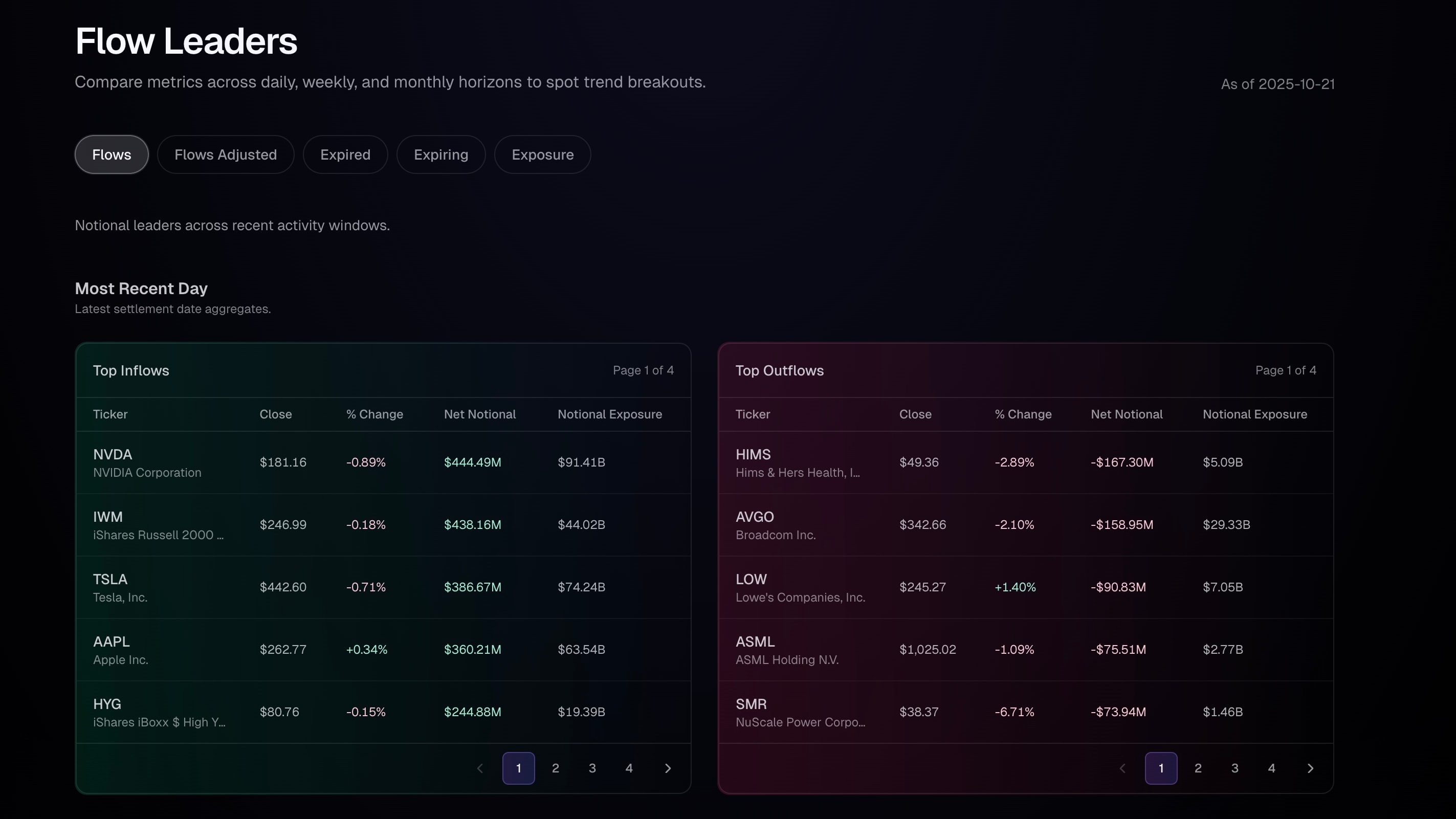
Task: Go to page 2 of Top Inflows
Action: point(555,768)
